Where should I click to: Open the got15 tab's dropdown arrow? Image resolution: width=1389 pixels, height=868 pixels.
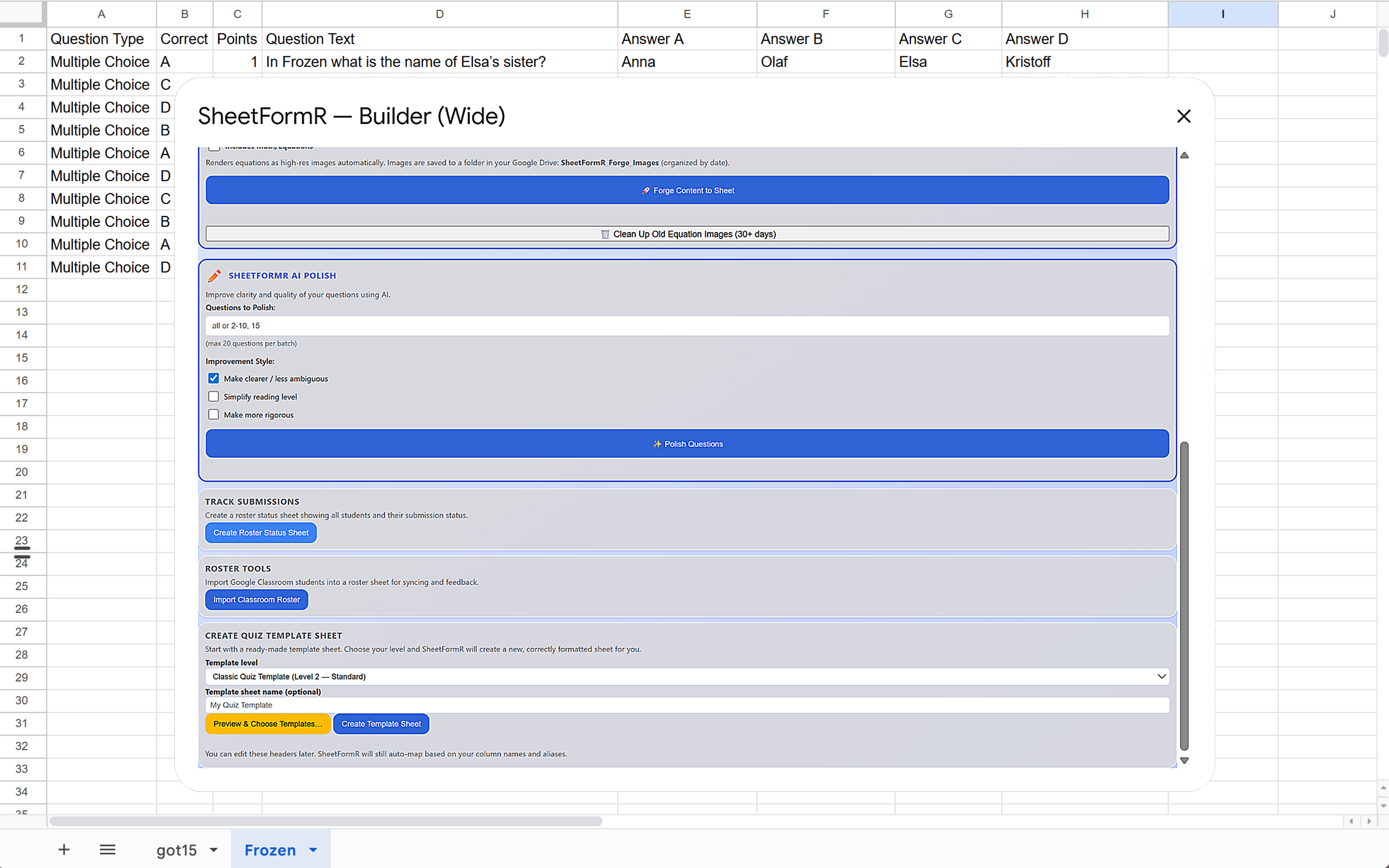coord(214,850)
